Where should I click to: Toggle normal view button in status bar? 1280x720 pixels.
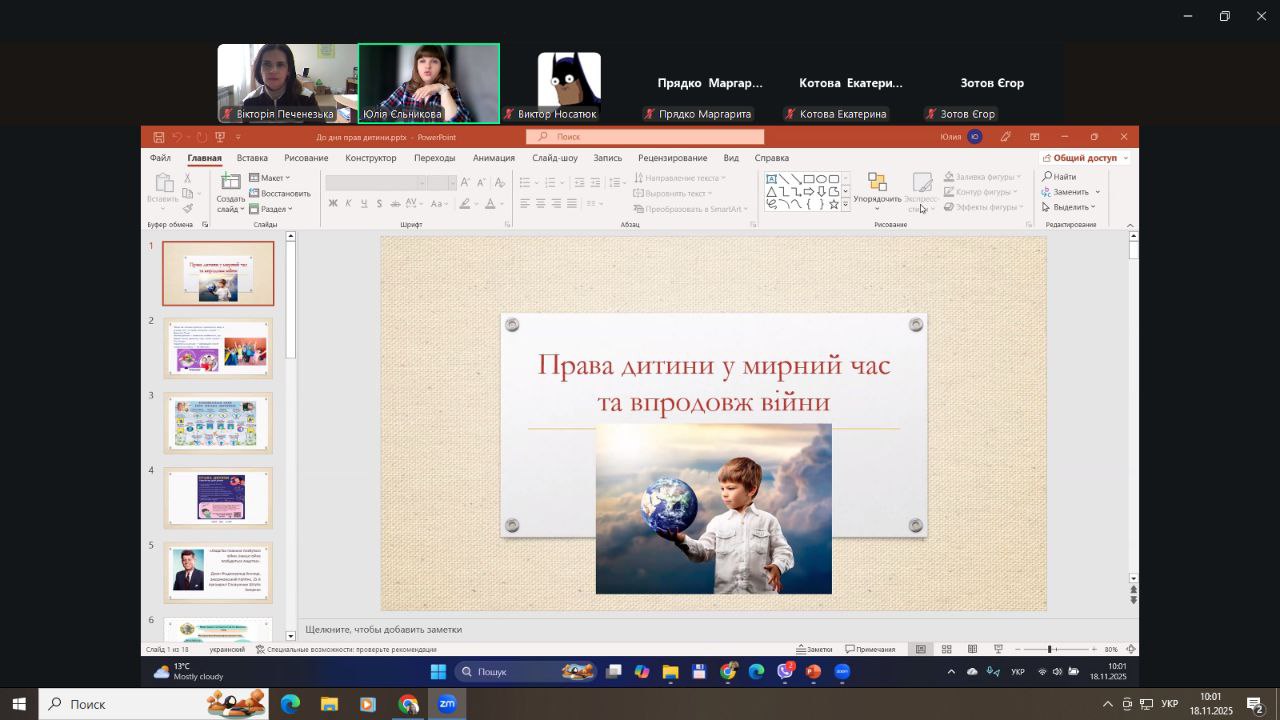[x=921, y=650]
